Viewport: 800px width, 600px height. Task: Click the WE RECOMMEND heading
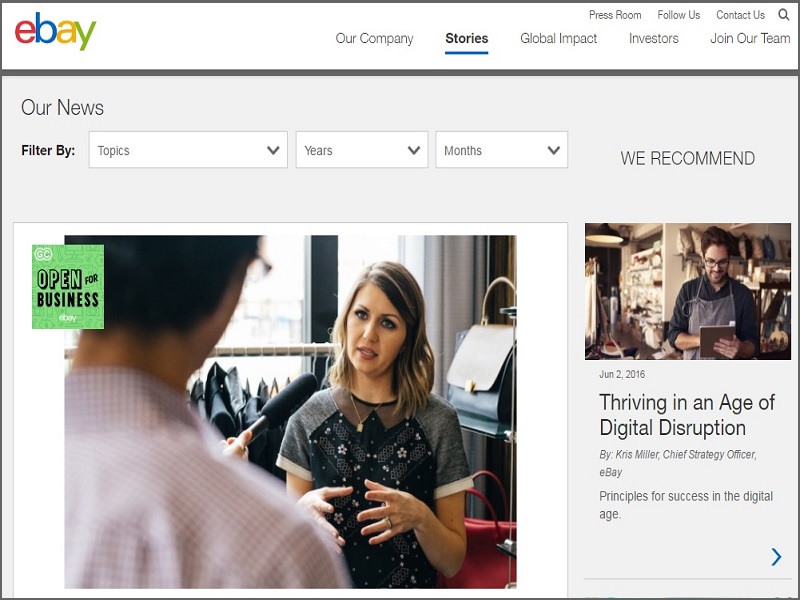click(687, 158)
